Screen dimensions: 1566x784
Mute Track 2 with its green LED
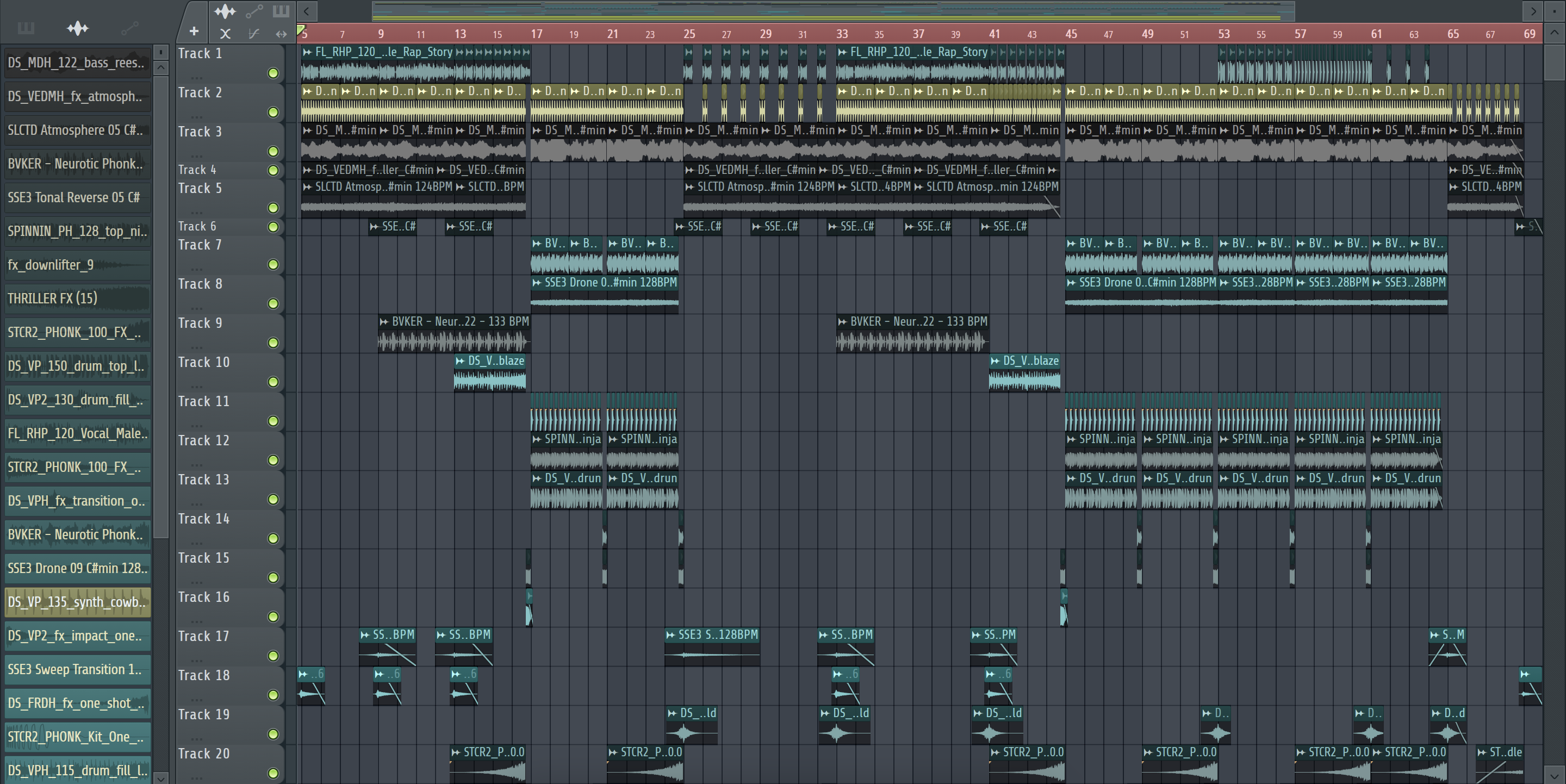pyautogui.click(x=273, y=112)
